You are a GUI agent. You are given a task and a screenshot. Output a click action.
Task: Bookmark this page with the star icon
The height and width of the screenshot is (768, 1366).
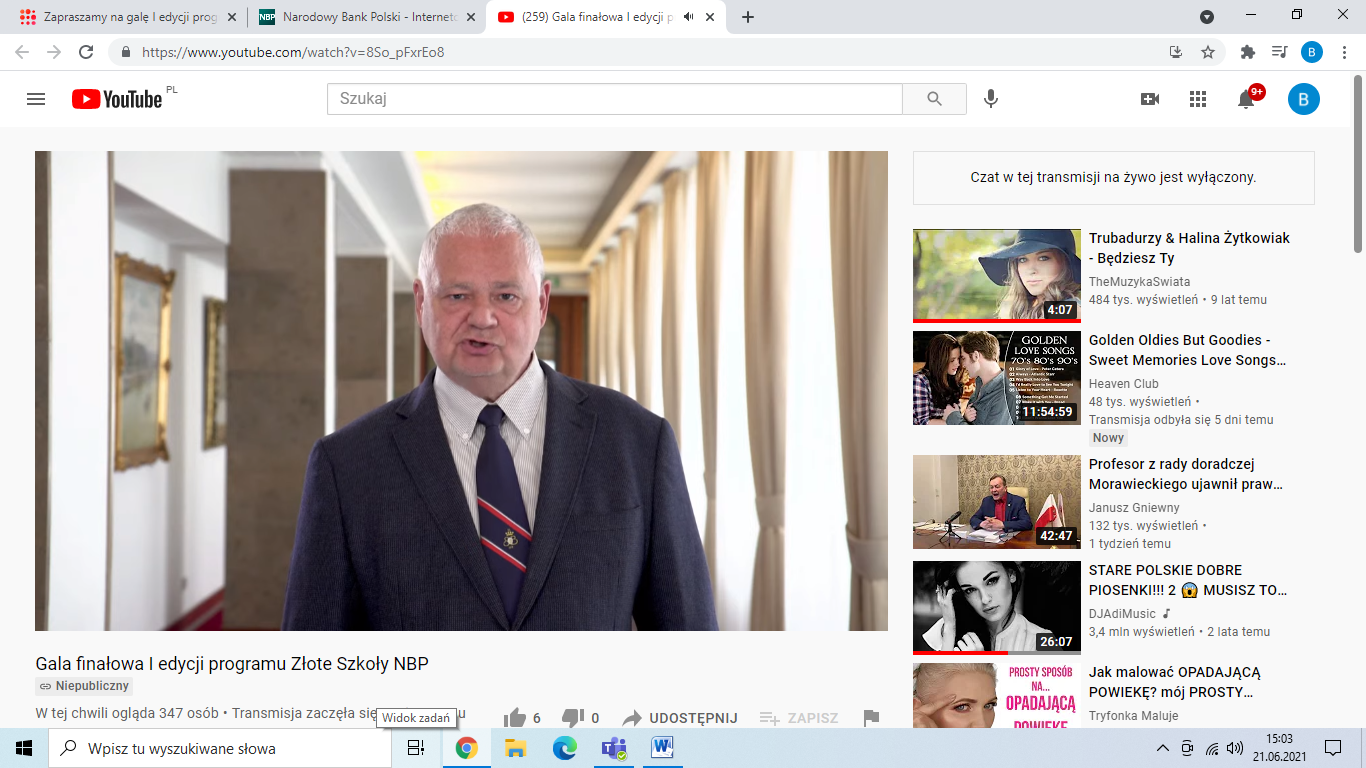tap(1208, 52)
